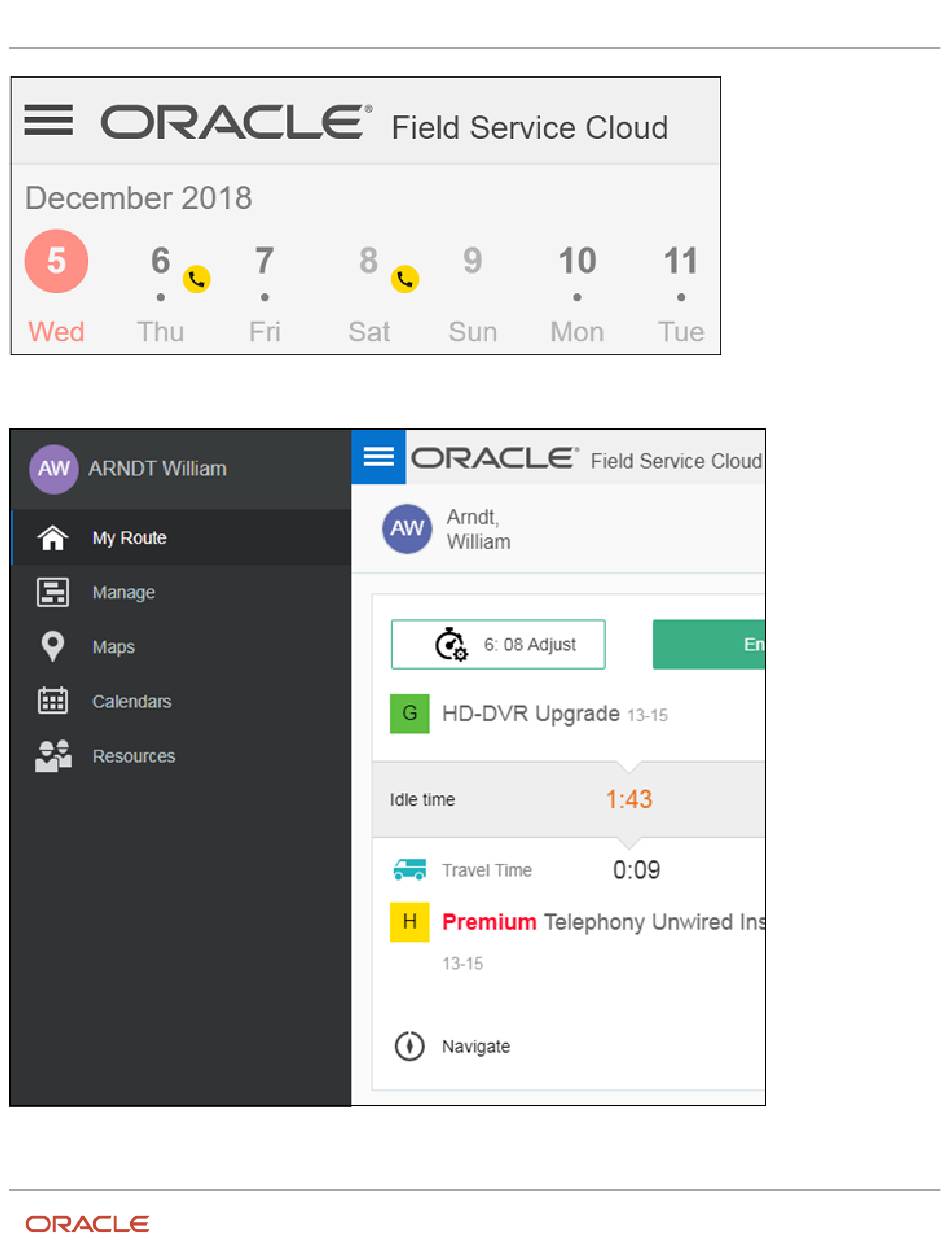
Task: Open Premium Telephony Unwired activity
Action: tap(603, 922)
